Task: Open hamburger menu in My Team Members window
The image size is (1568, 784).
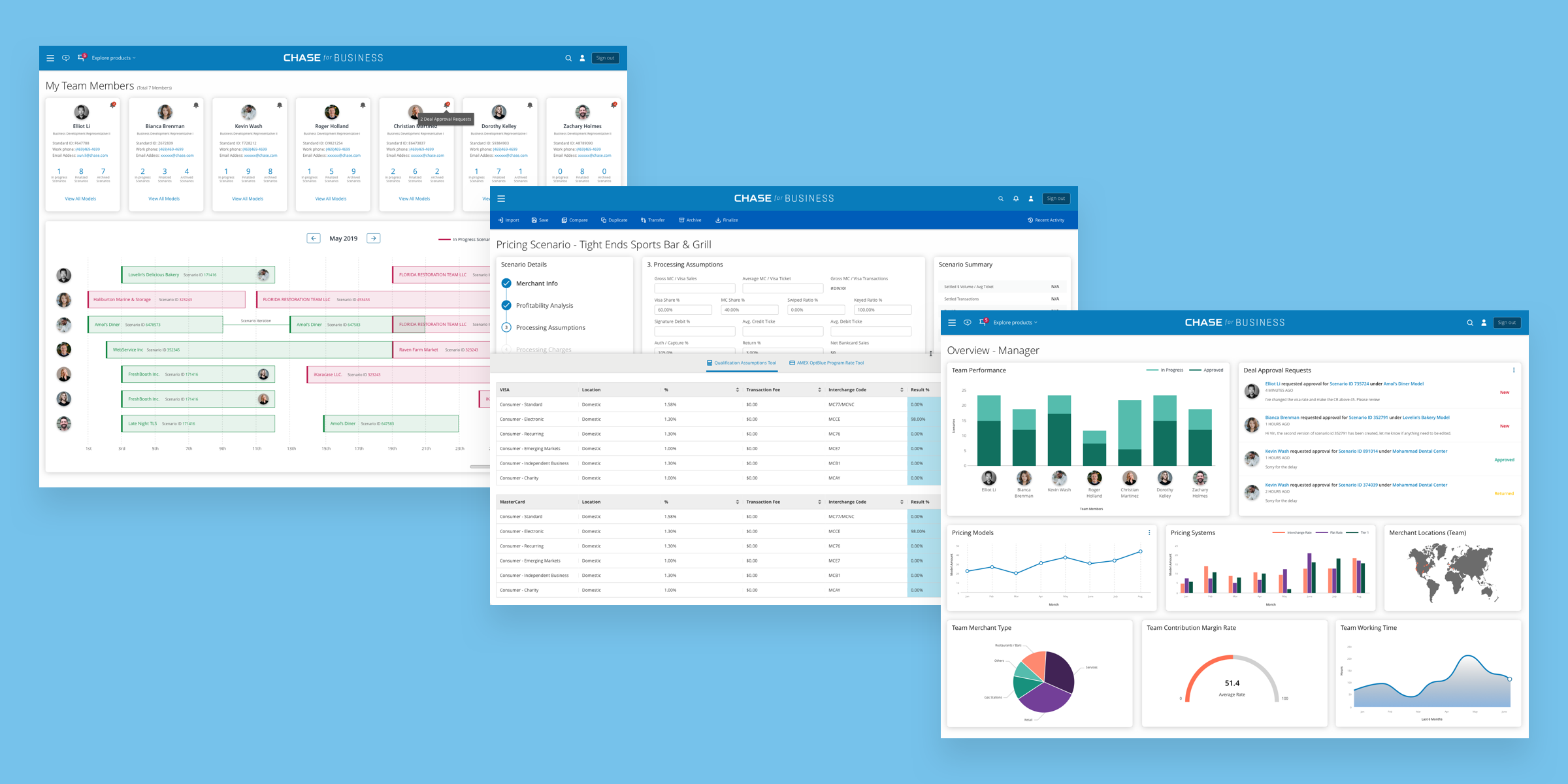Action: coord(50,58)
